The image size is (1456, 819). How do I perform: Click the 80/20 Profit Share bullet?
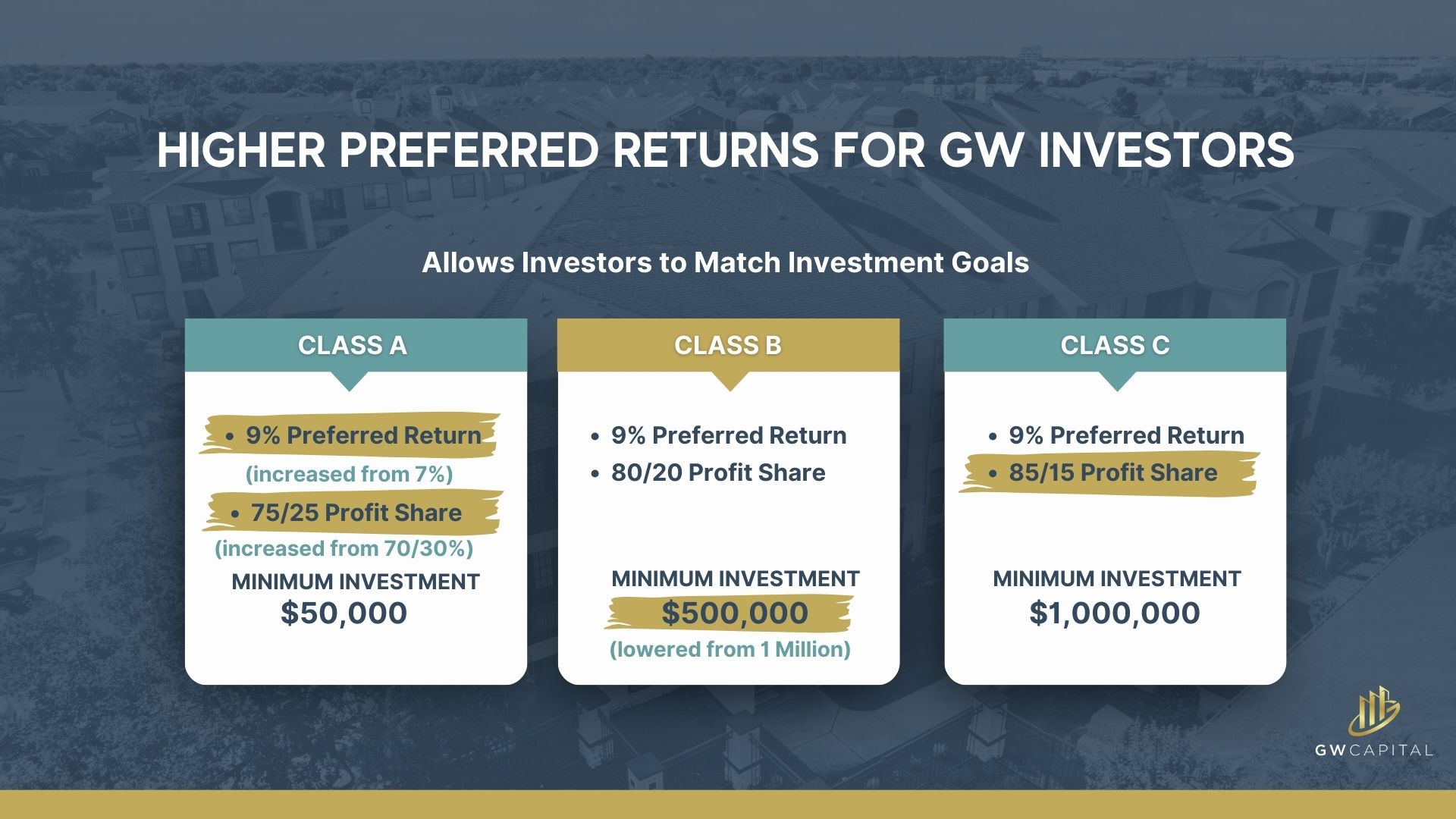click(717, 472)
